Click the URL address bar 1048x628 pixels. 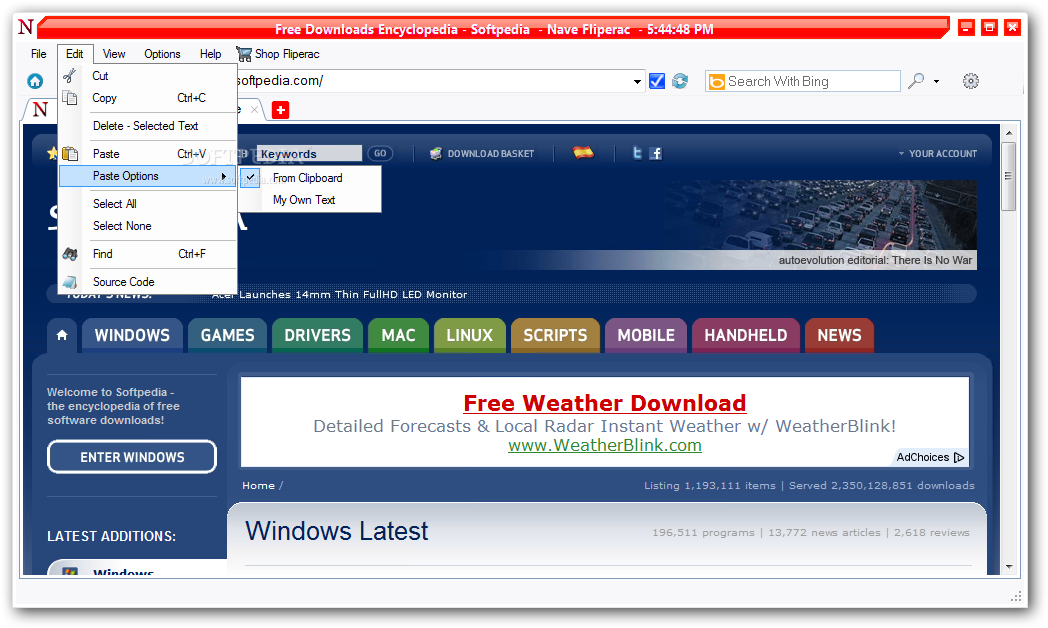pos(433,81)
